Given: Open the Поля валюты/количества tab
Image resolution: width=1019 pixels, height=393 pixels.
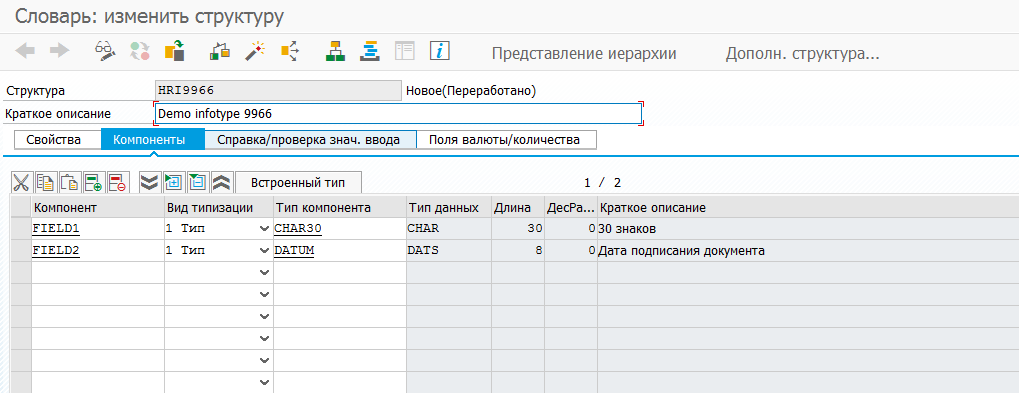Looking at the screenshot, I should tap(504, 140).
